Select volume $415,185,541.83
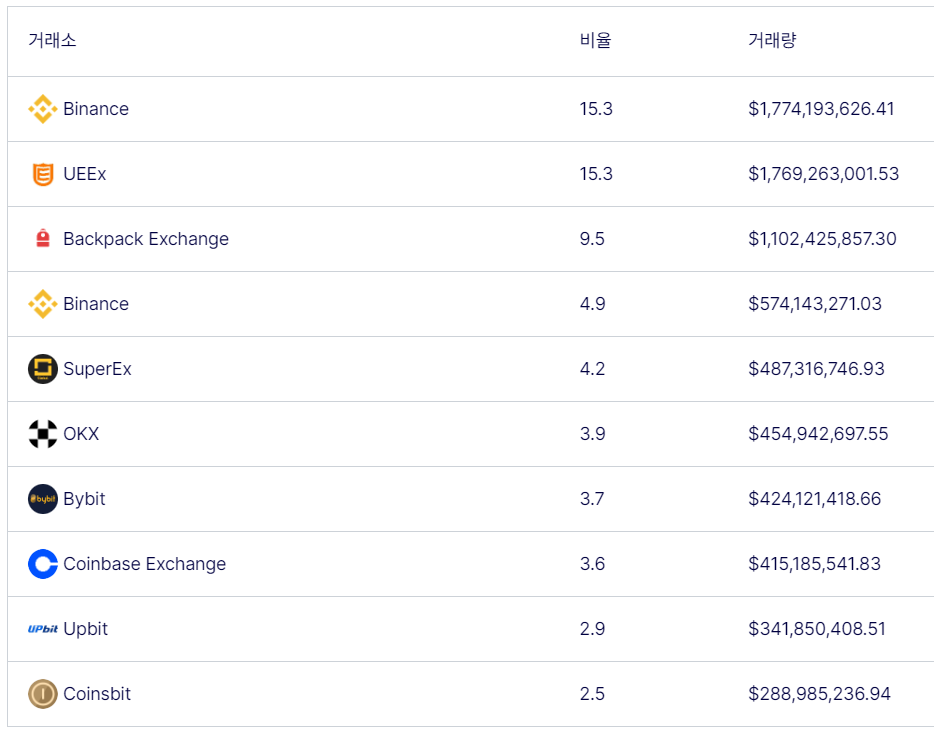Screen dimensions: 934x734 (815, 564)
